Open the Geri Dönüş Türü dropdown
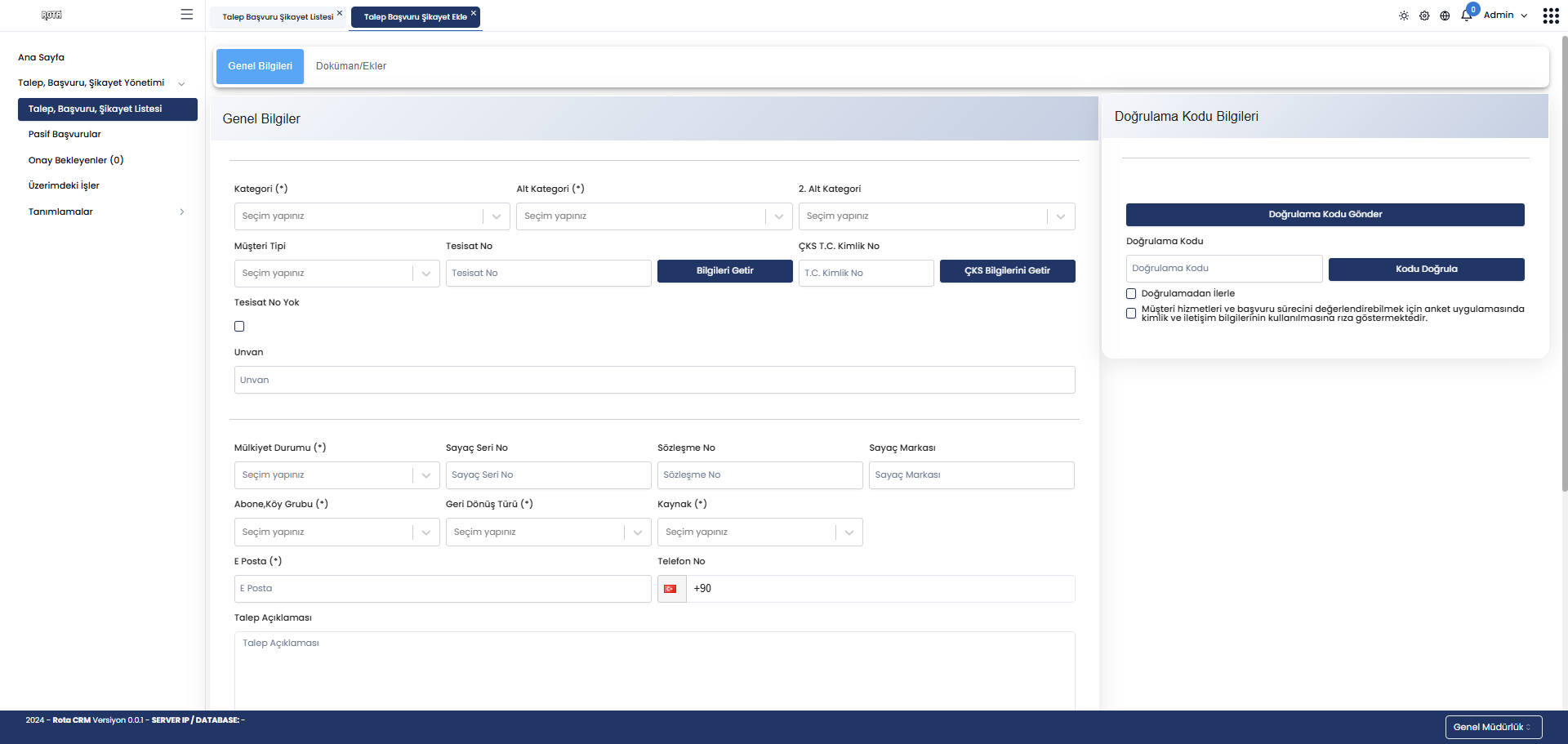The image size is (1568, 744). pyautogui.click(x=548, y=532)
